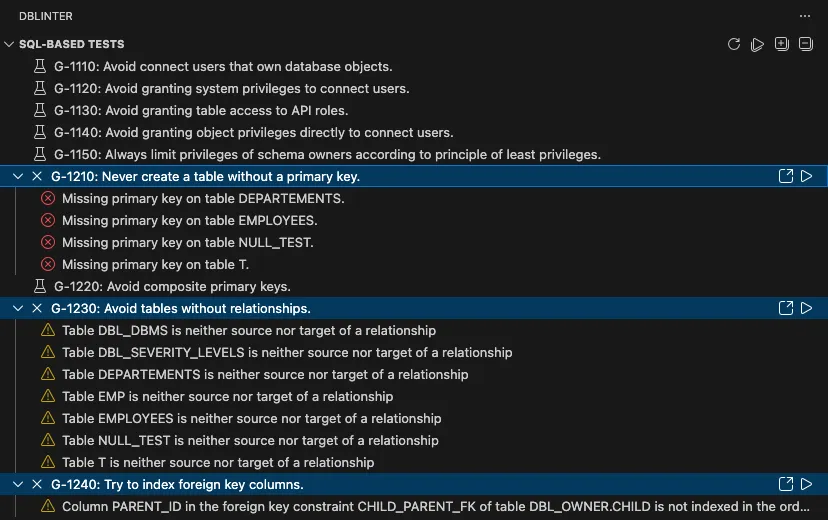This screenshot has width=828, height=520.
Task: Select G-1220 composite primary keys test
Action: [x=170, y=286]
